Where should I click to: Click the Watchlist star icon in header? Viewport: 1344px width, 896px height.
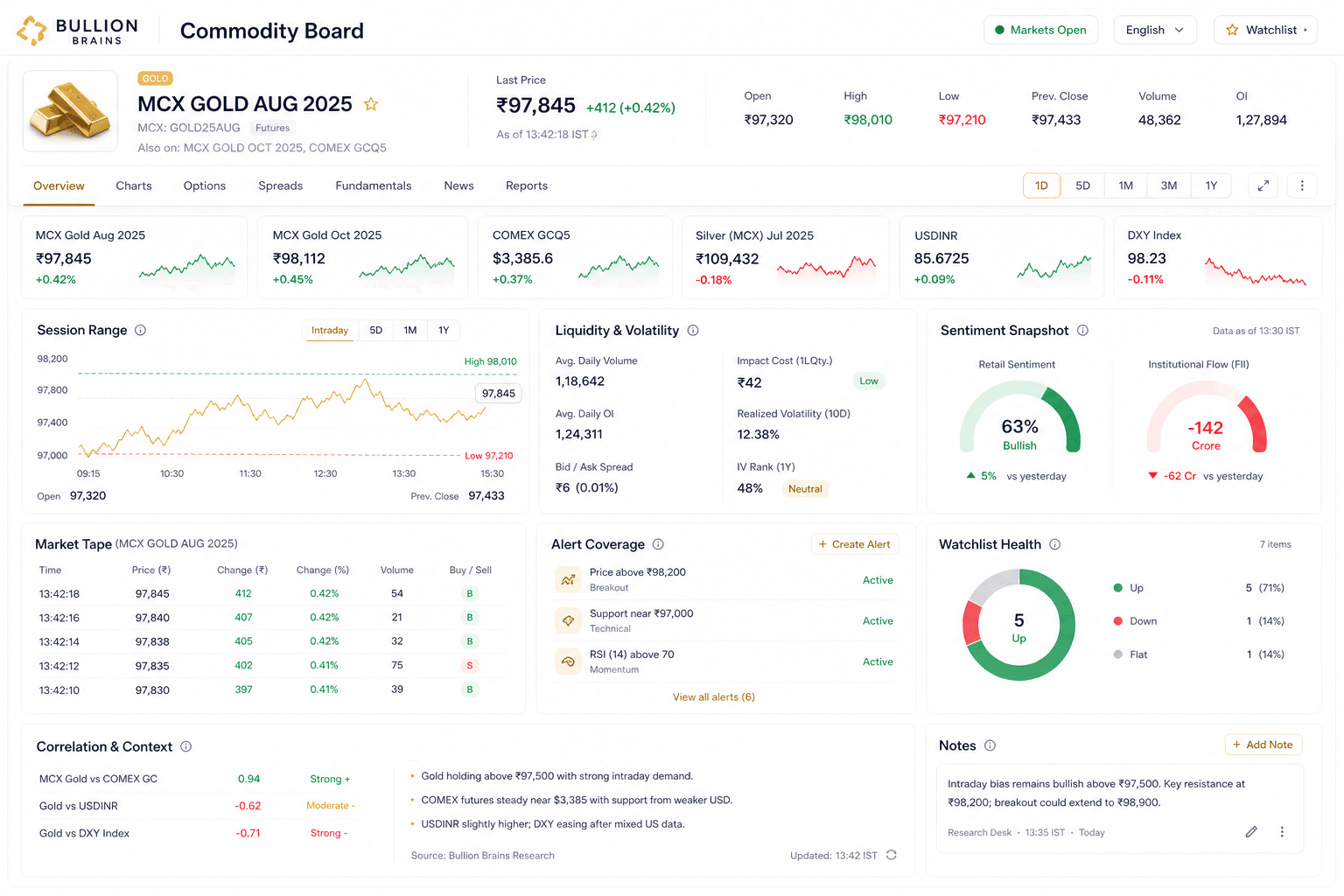(x=1232, y=30)
